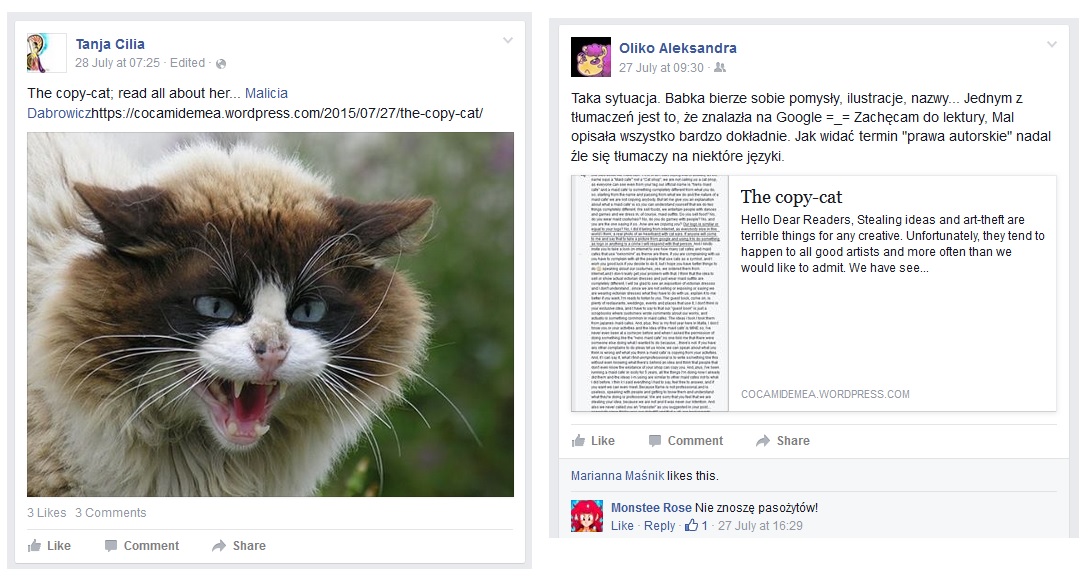Click the thumbs-up count on Monstee's comment
Viewport: 1092px width, 576px height.
696,525
